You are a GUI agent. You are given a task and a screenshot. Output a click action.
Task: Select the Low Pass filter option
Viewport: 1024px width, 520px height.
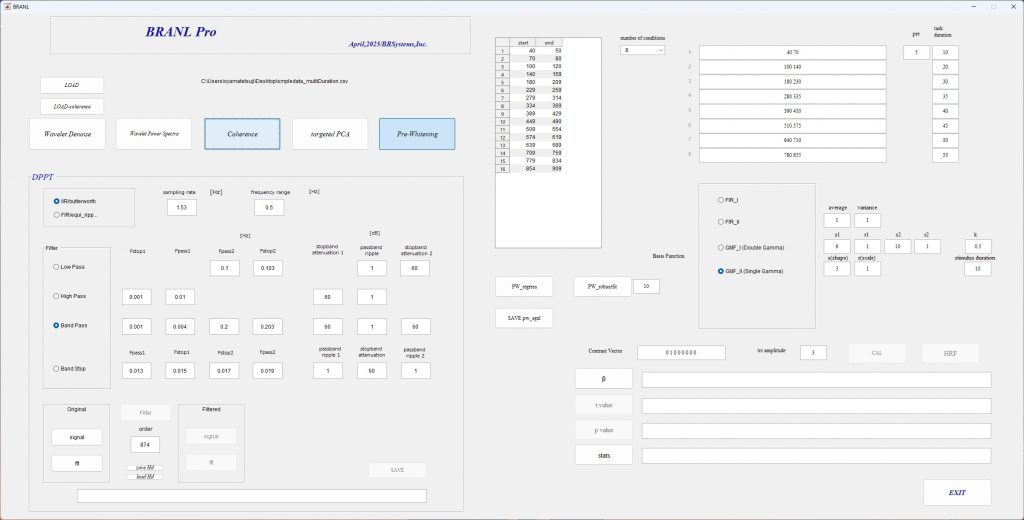pyautogui.click(x=69, y=267)
